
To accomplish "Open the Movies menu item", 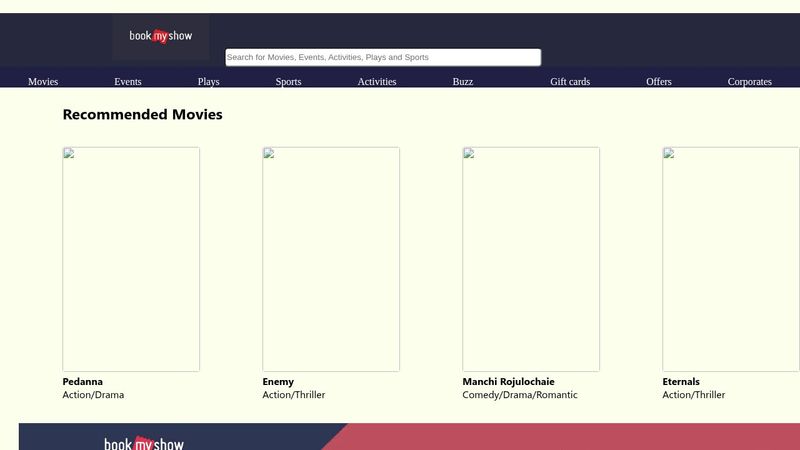I will [x=43, y=82].
